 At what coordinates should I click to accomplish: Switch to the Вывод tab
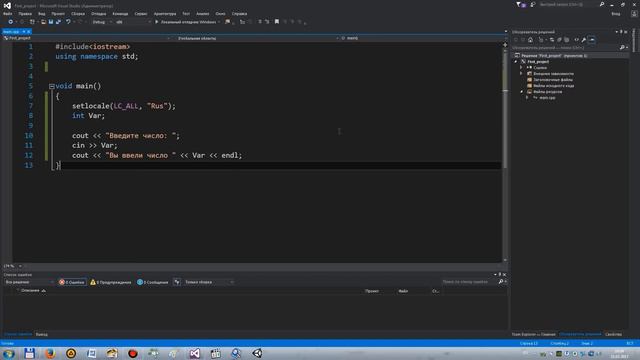(x=42, y=334)
